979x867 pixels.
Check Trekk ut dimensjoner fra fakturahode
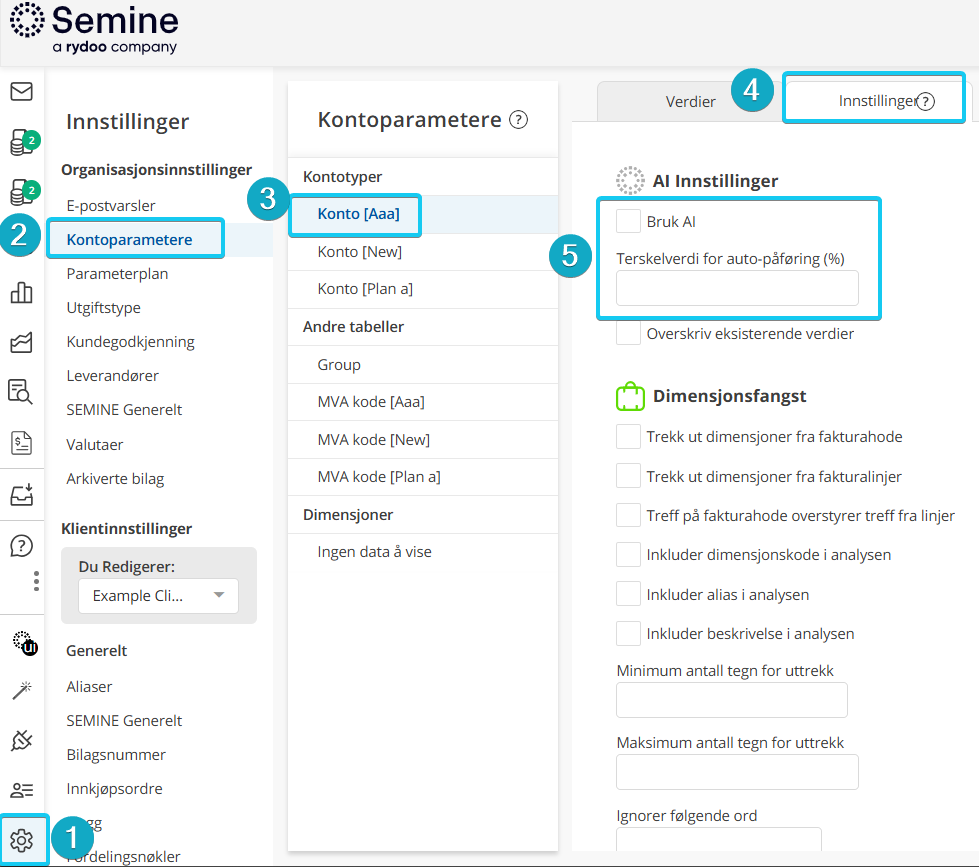(x=629, y=437)
